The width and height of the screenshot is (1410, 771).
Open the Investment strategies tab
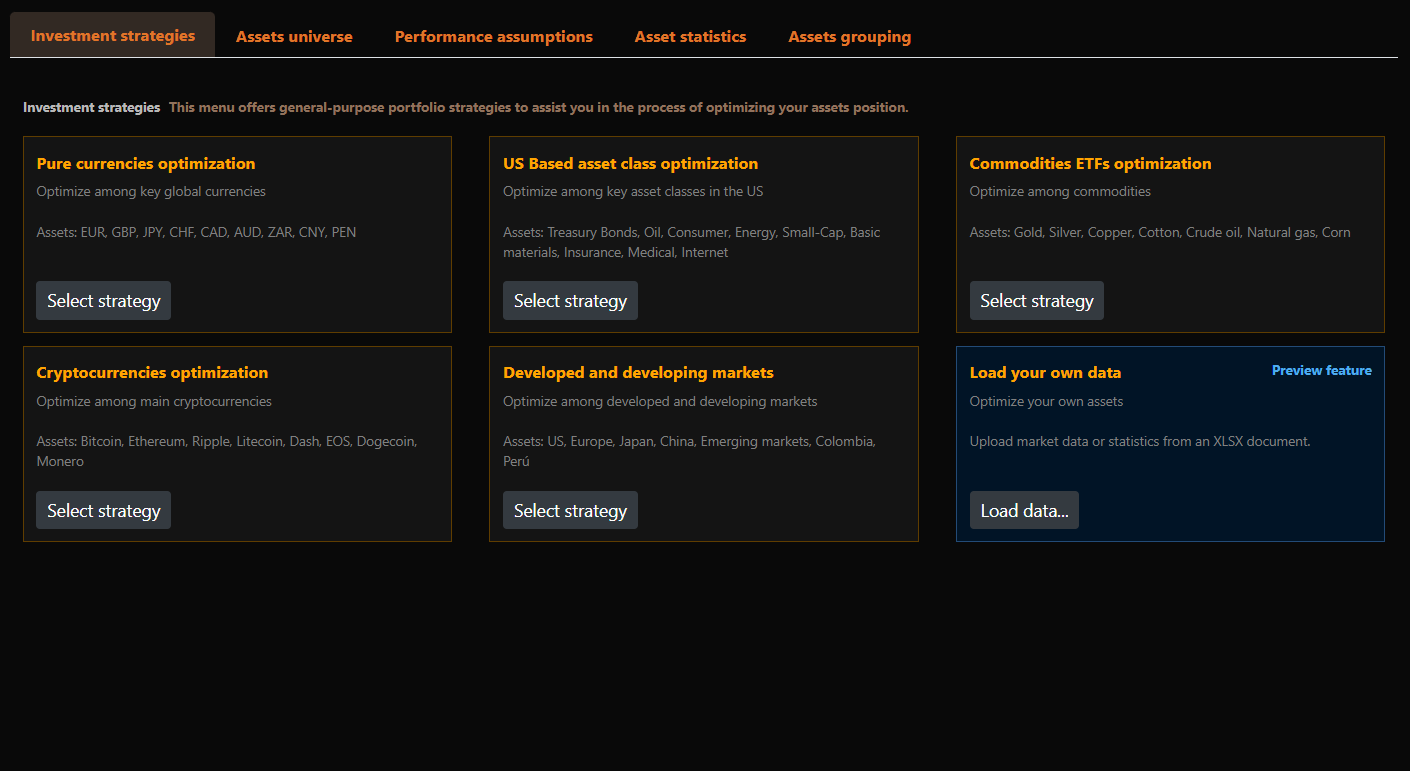tap(113, 36)
